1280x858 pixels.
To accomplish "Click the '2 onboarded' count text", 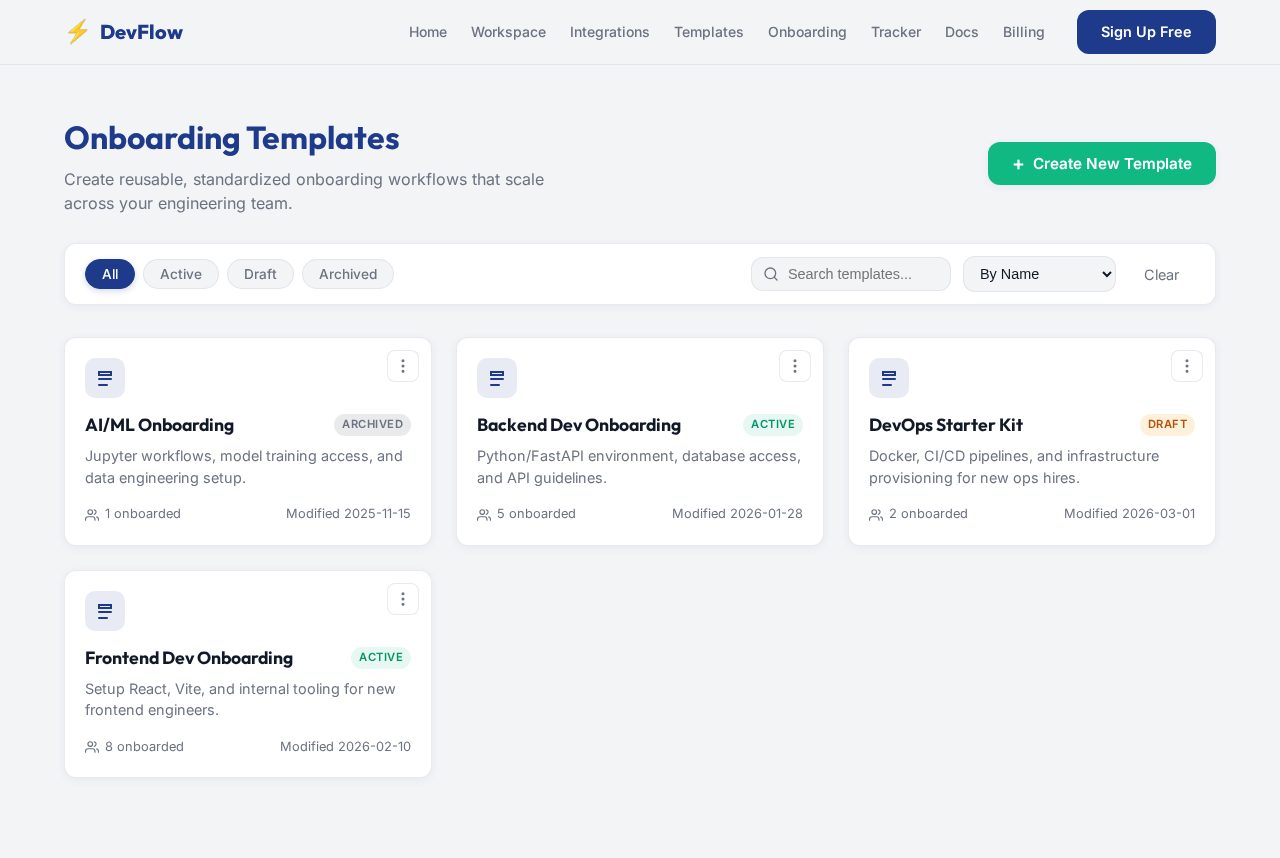I will 928,514.
